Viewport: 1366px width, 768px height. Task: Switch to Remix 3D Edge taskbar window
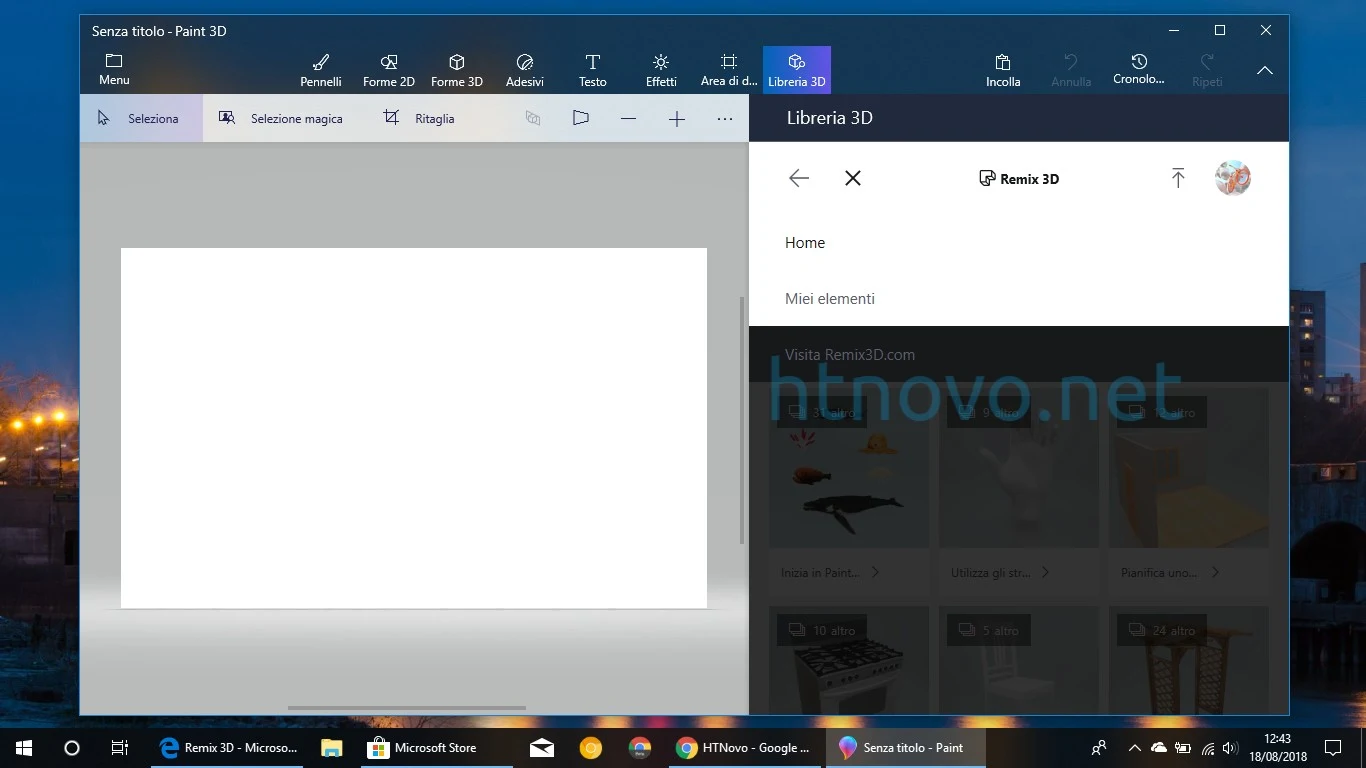pyautogui.click(x=229, y=748)
